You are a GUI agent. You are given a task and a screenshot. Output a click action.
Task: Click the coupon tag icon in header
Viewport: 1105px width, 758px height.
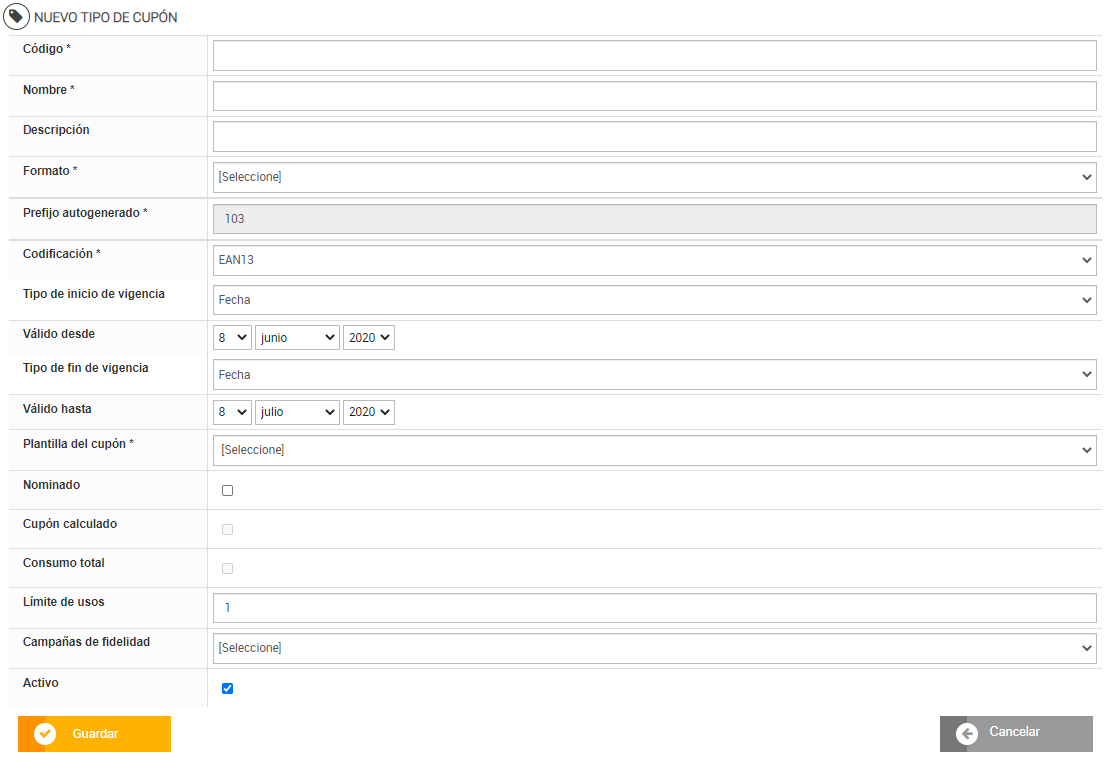point(18,17)
